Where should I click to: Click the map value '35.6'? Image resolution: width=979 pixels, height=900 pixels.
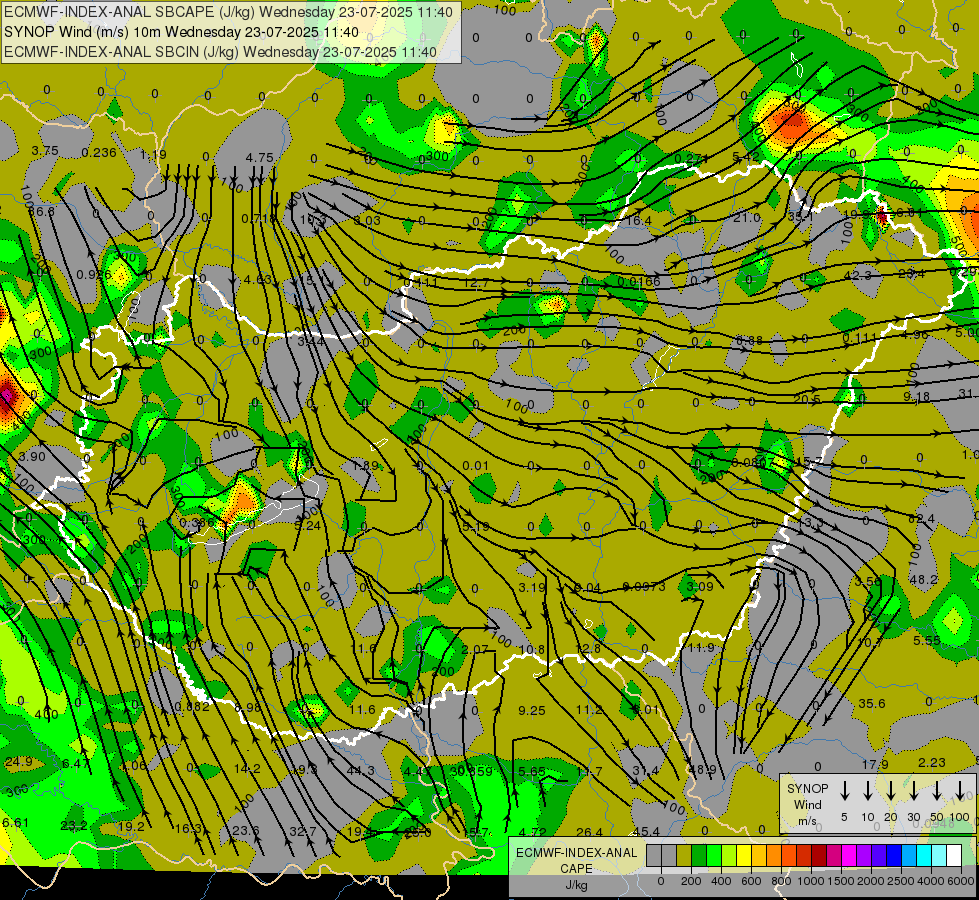pos(872,703)
